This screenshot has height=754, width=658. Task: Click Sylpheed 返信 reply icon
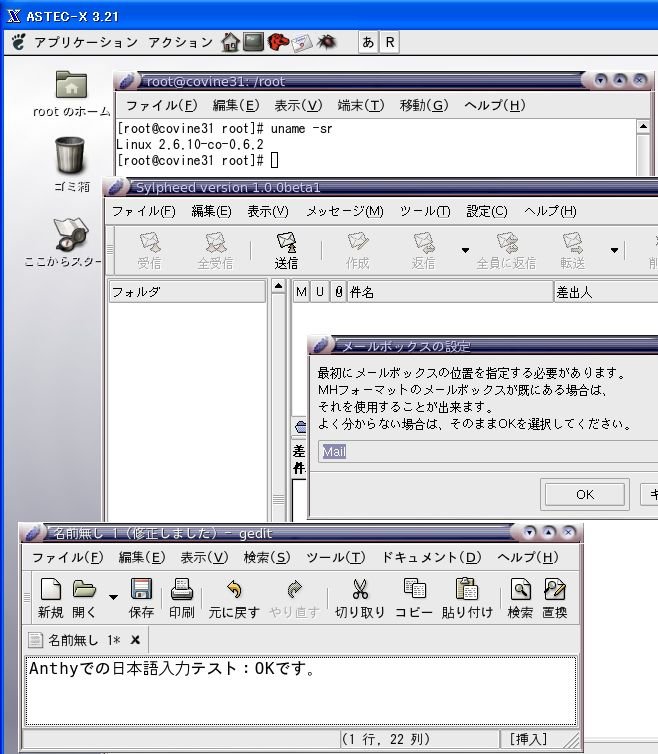tap(423, 251)
